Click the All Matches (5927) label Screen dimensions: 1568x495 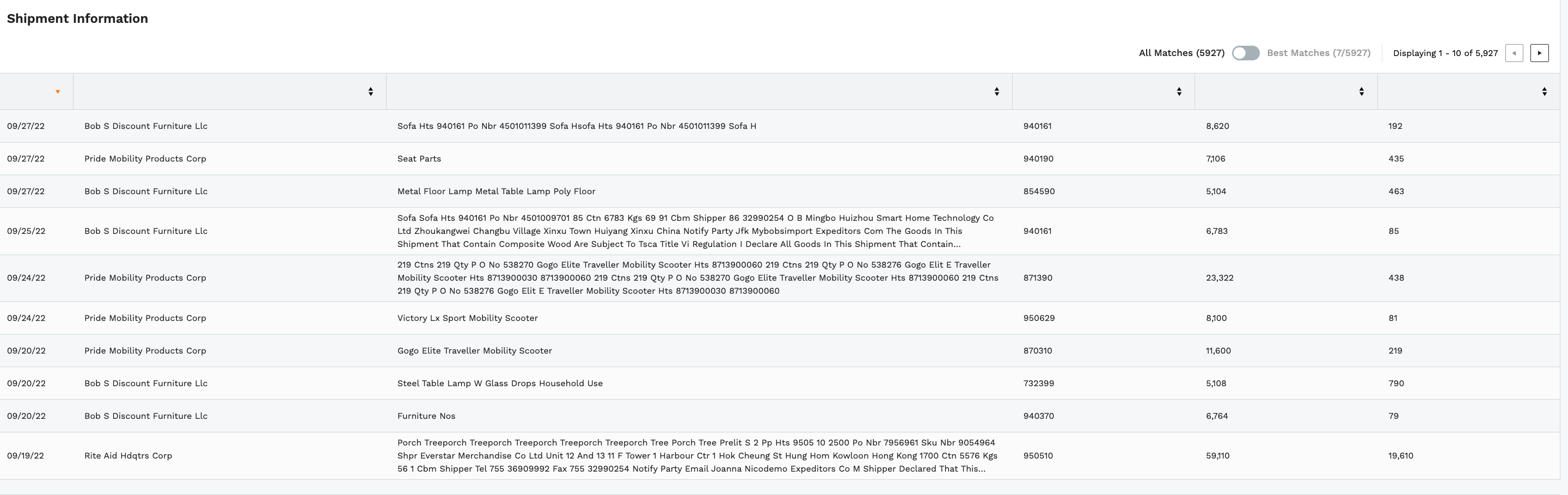1181,53
